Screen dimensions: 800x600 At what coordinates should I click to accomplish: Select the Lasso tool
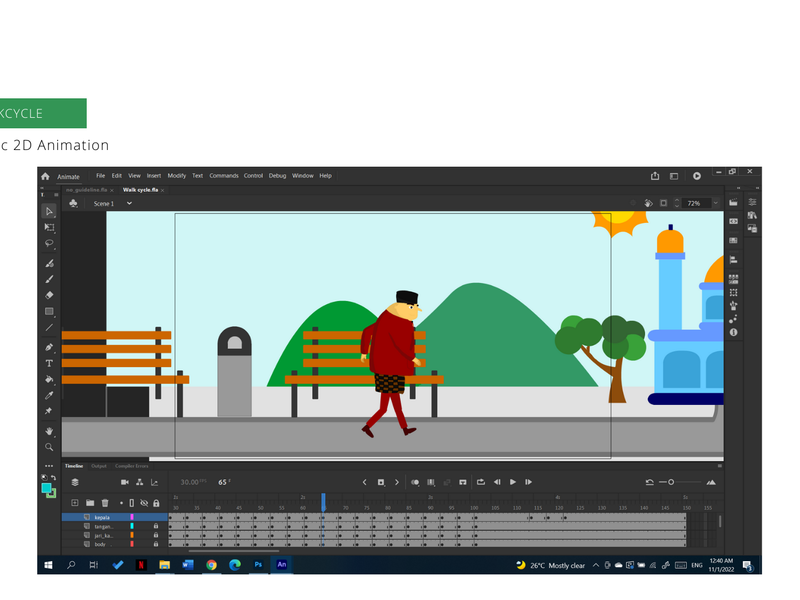[49, 243]
